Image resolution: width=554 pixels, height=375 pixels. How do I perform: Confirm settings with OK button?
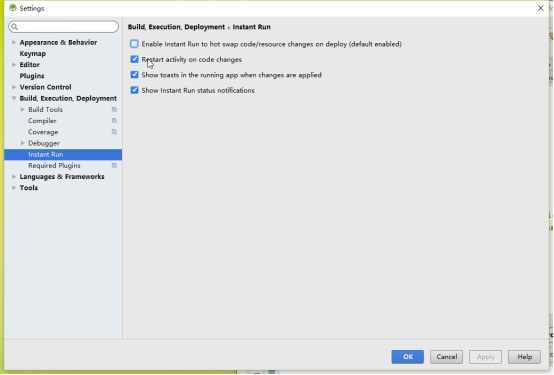tap(407, 357)
